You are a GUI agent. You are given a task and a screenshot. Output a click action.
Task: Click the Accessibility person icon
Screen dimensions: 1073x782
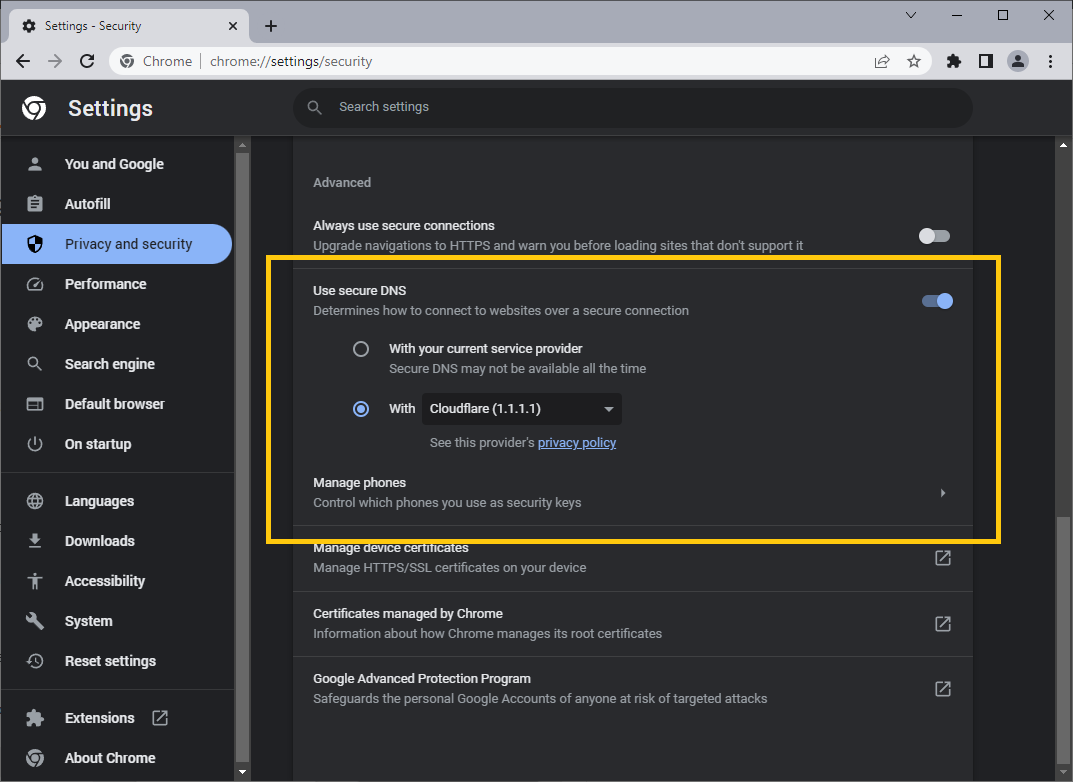click(35, 582)
